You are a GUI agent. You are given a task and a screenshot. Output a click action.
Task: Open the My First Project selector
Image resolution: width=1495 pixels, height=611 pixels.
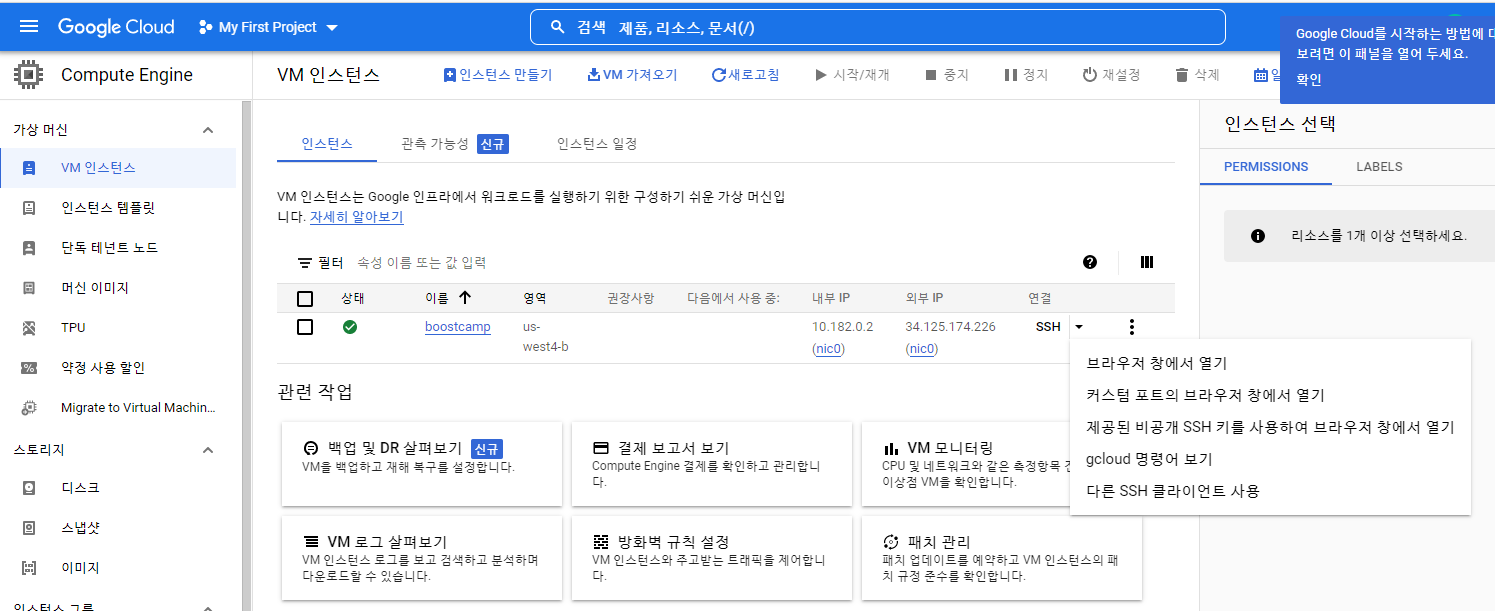coord(268,27)
